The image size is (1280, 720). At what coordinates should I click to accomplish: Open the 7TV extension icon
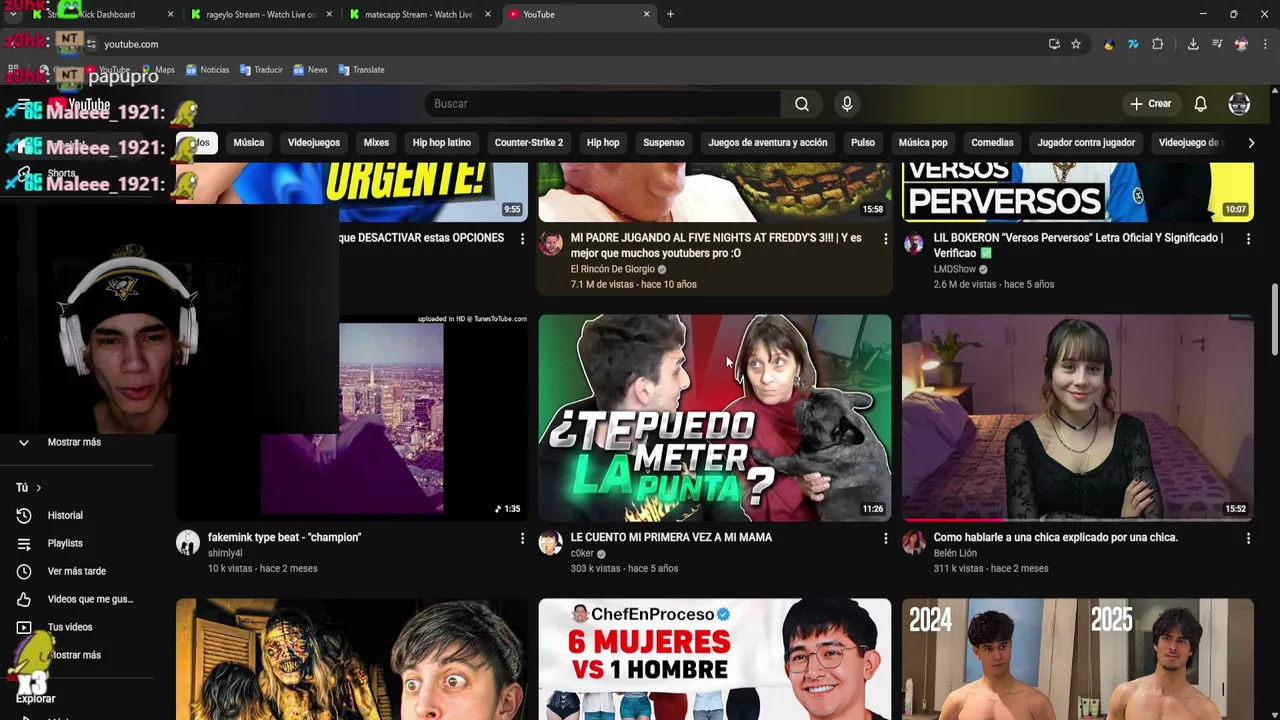1133,44
